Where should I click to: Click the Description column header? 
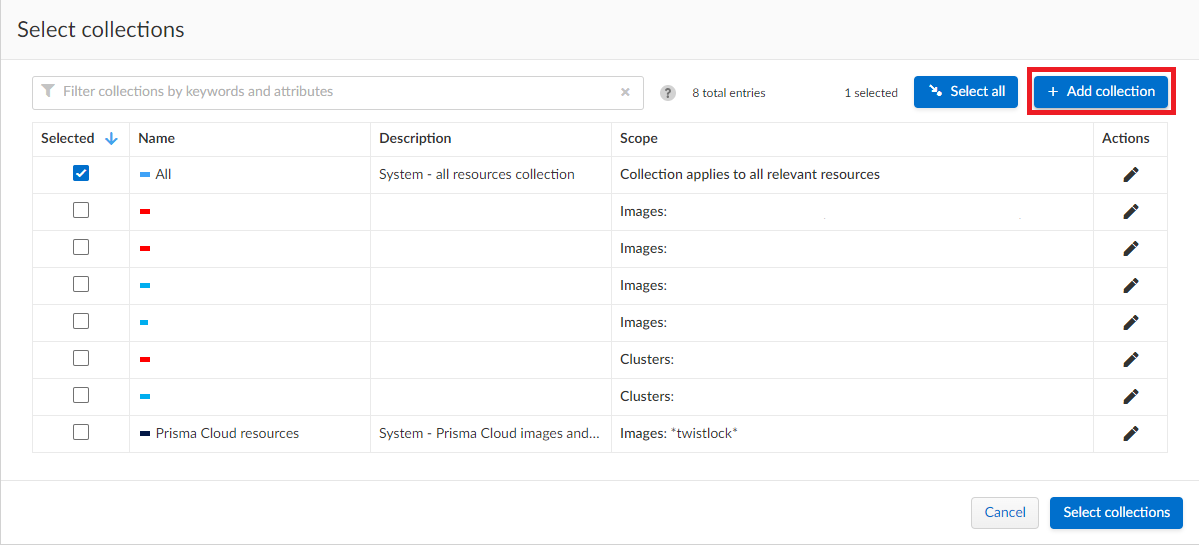coord(415,139)
